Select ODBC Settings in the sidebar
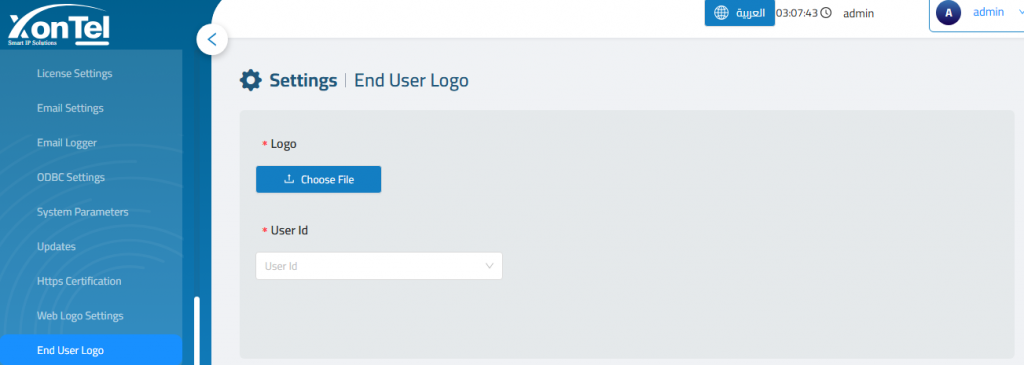 (x=71, y=178)
